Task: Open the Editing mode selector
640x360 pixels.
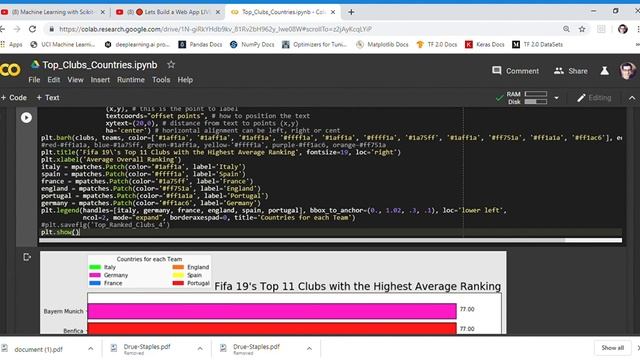Action: pyautogui.click(x=594, y=98)
